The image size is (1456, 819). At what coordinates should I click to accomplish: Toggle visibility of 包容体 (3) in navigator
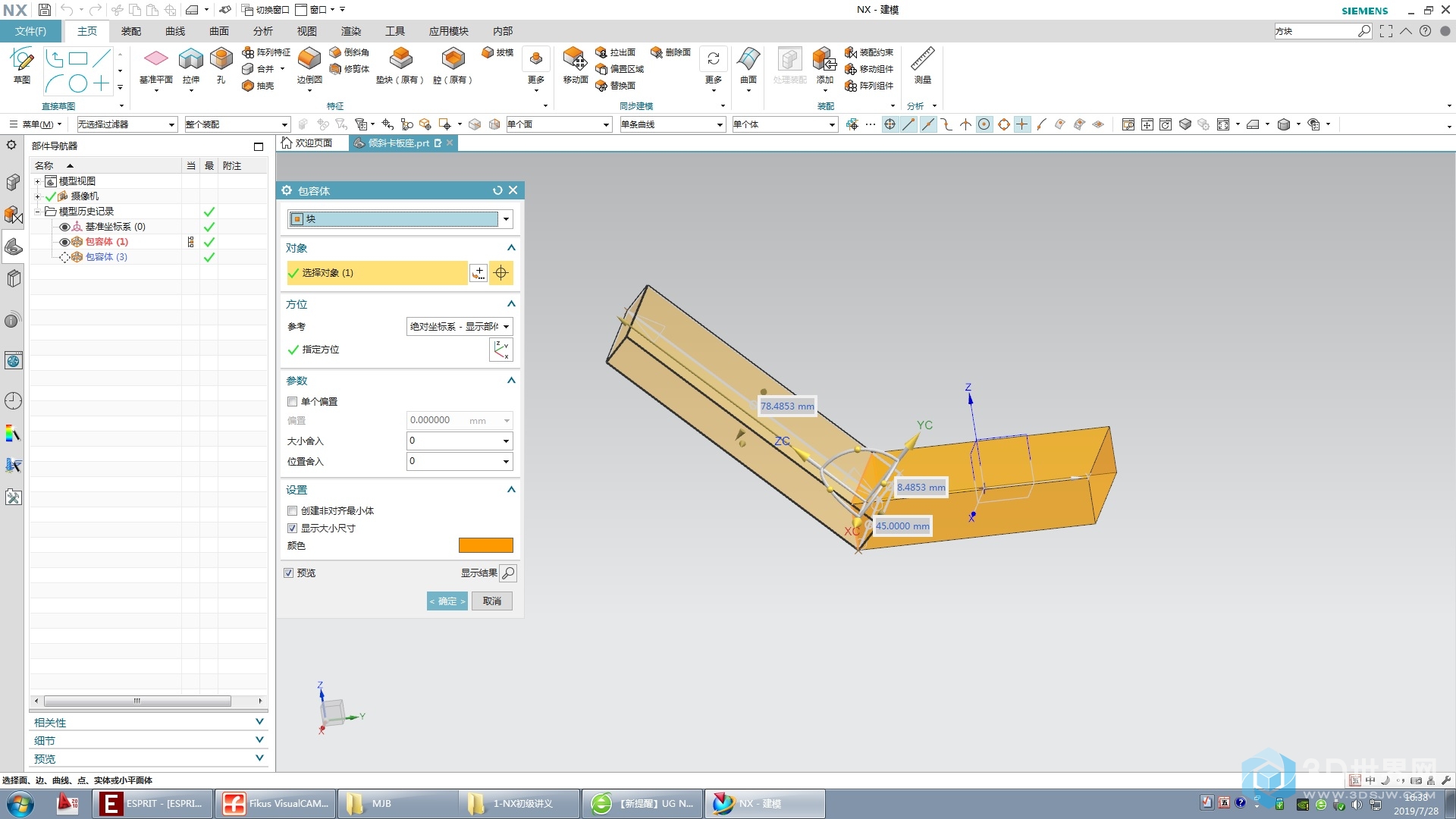click(64, 257)
